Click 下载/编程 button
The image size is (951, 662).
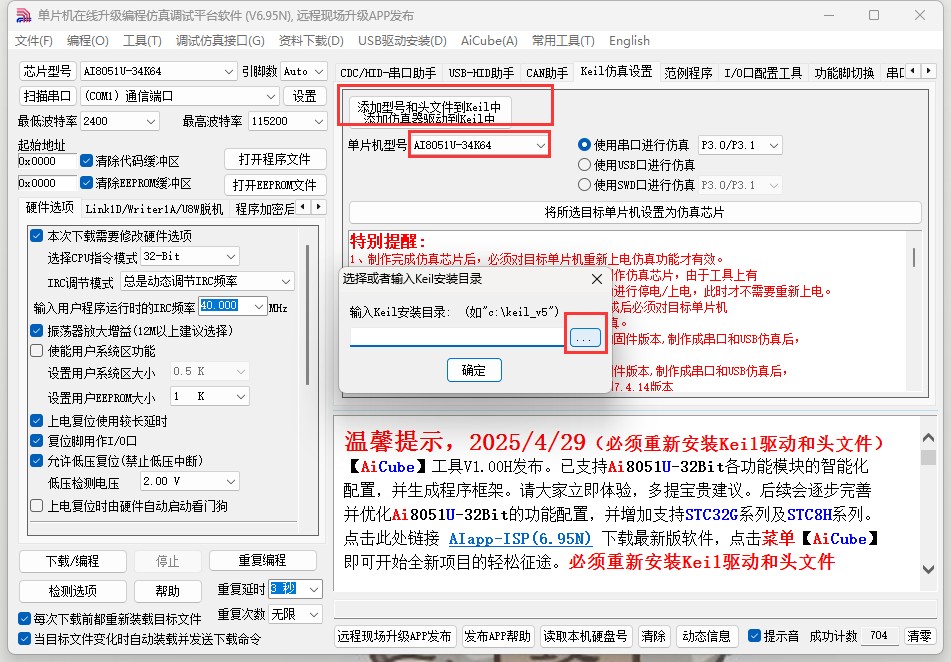click(x=73, y=561)
